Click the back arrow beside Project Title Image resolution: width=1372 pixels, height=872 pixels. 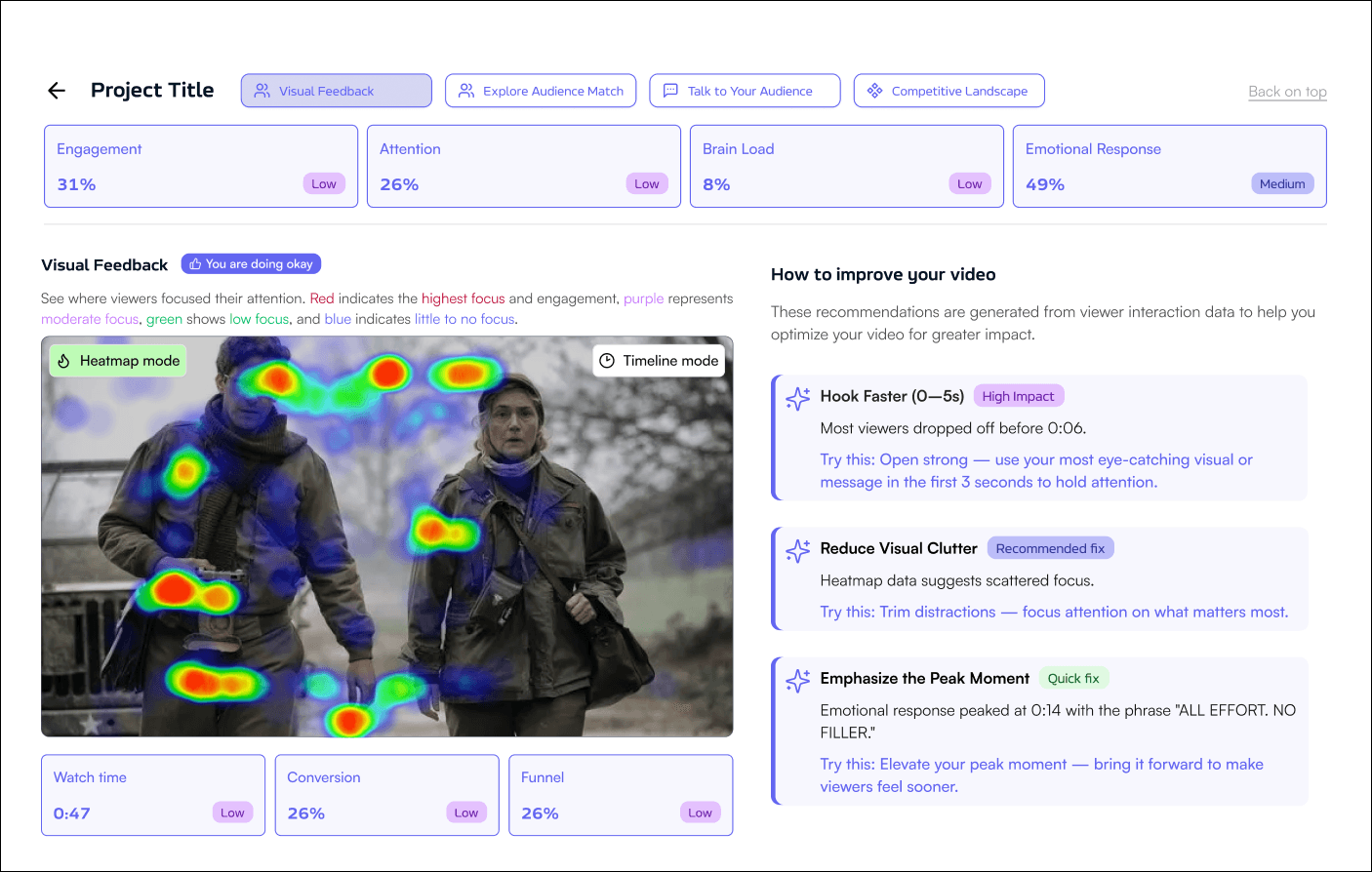pos(57,91)
